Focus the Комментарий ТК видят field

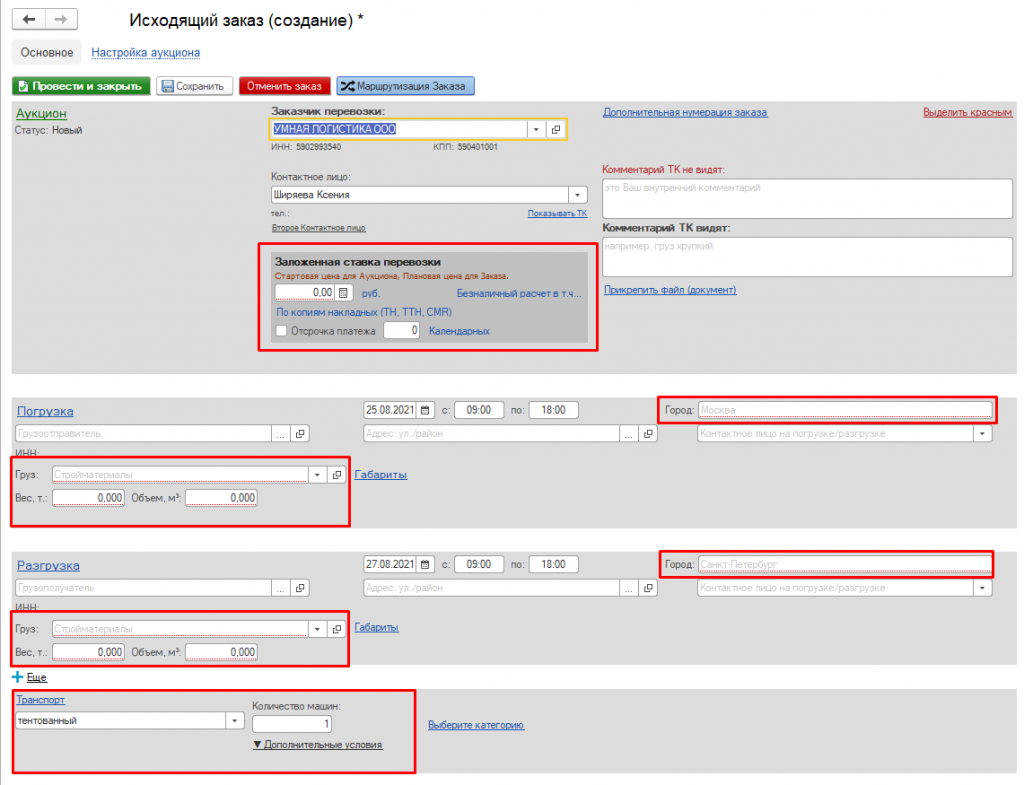(807, 257)
